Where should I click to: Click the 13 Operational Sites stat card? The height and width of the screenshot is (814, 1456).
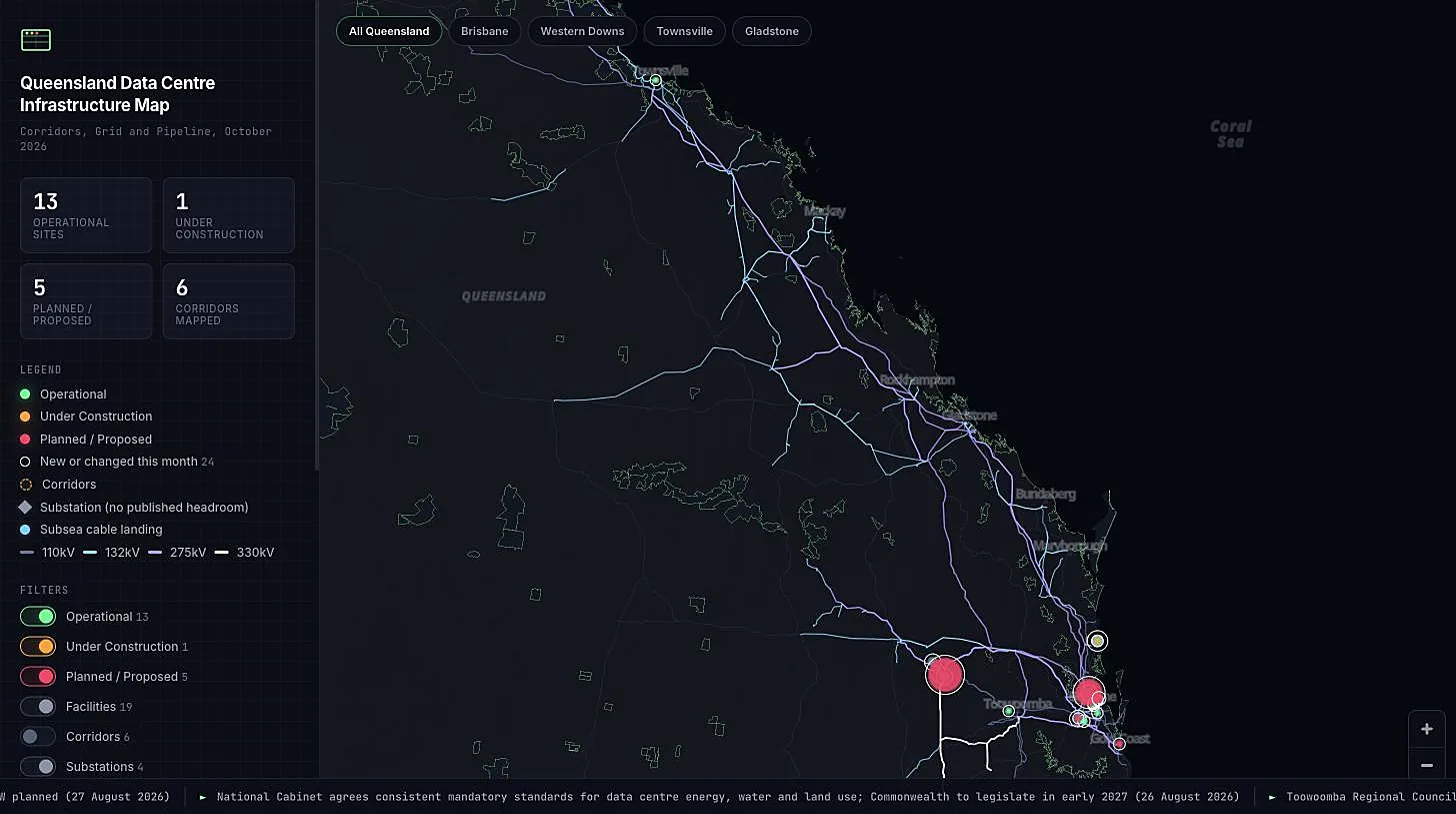86,215
